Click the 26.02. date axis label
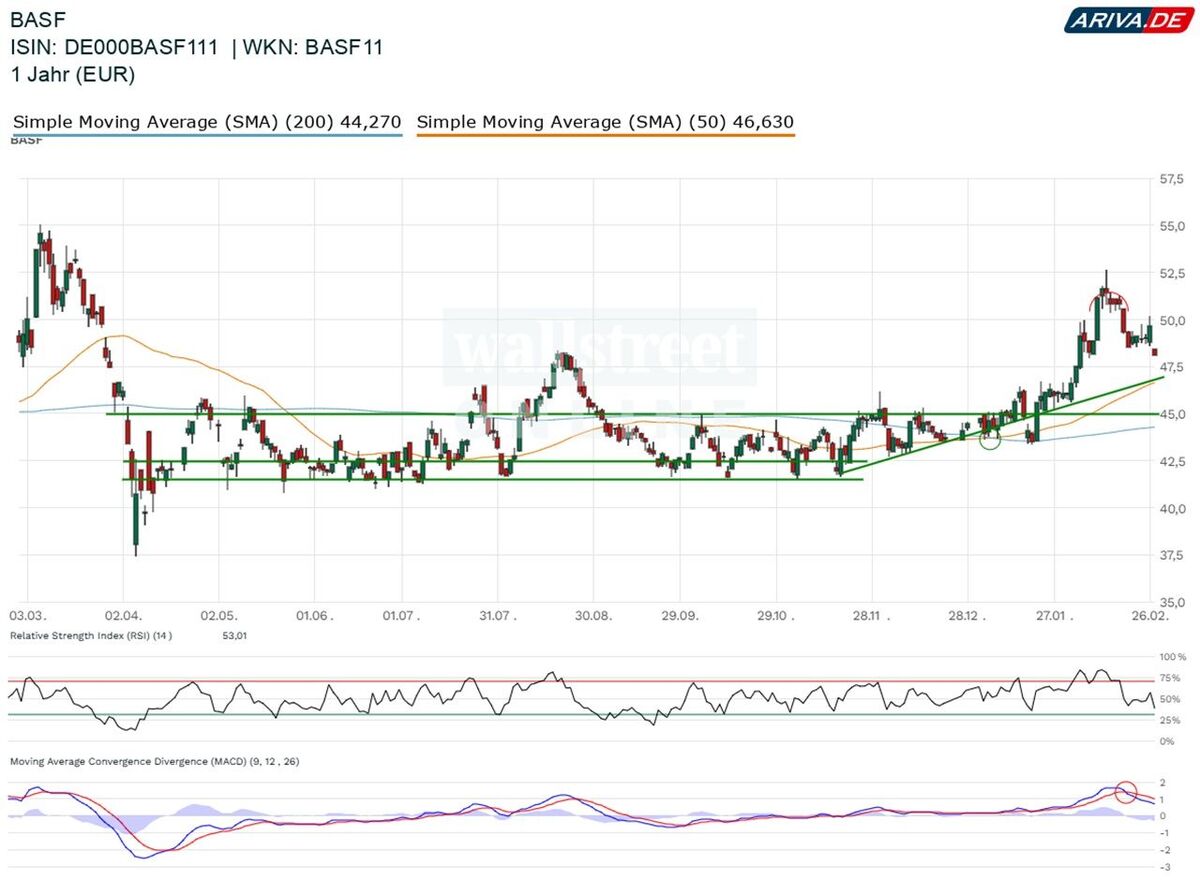The image size is (1200, 881). coord(1151,617)
